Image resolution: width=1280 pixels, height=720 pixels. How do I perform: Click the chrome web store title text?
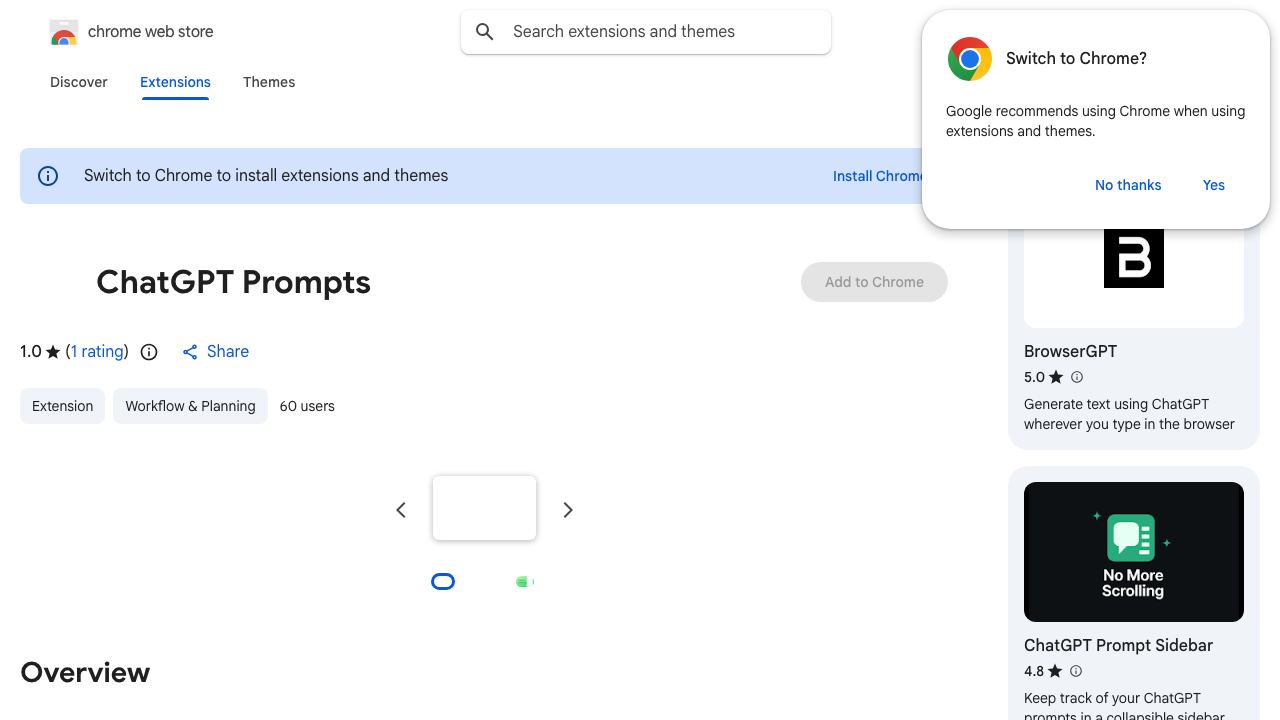pos(151,32)
